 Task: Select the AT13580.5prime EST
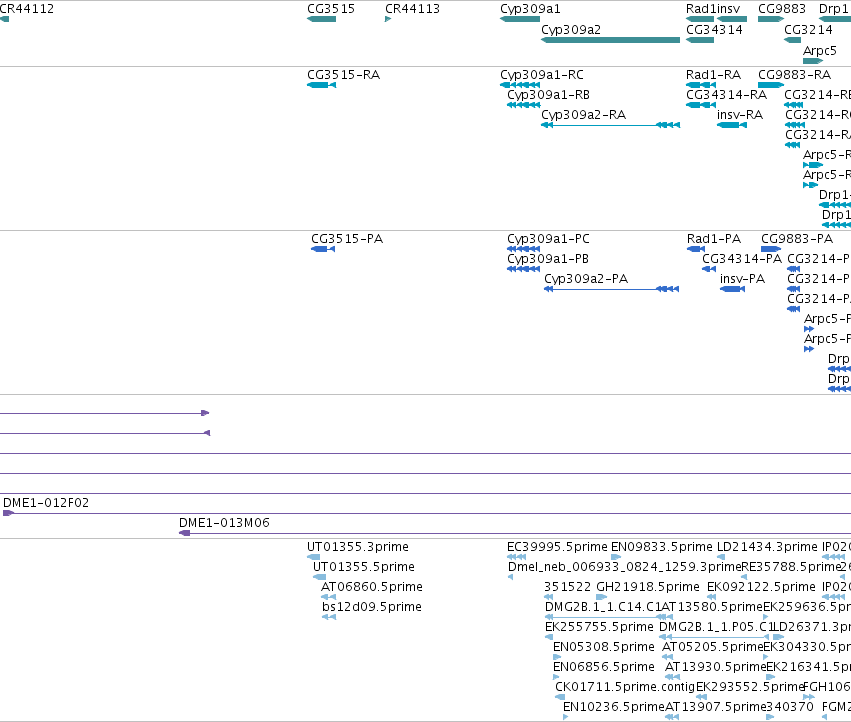[x=668, y=617]
